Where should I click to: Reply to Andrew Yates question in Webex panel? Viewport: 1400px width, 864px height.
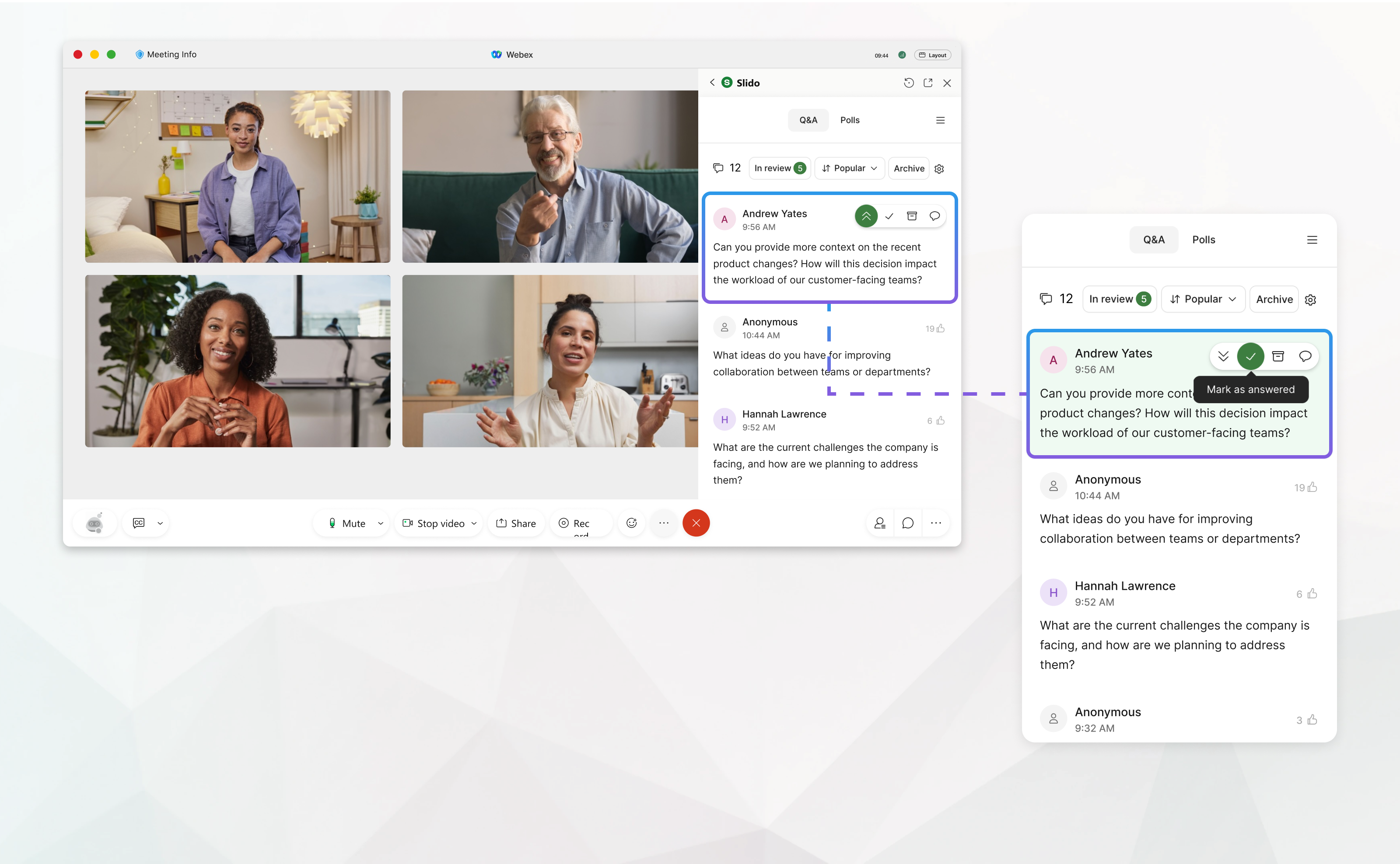coord(934,216)
